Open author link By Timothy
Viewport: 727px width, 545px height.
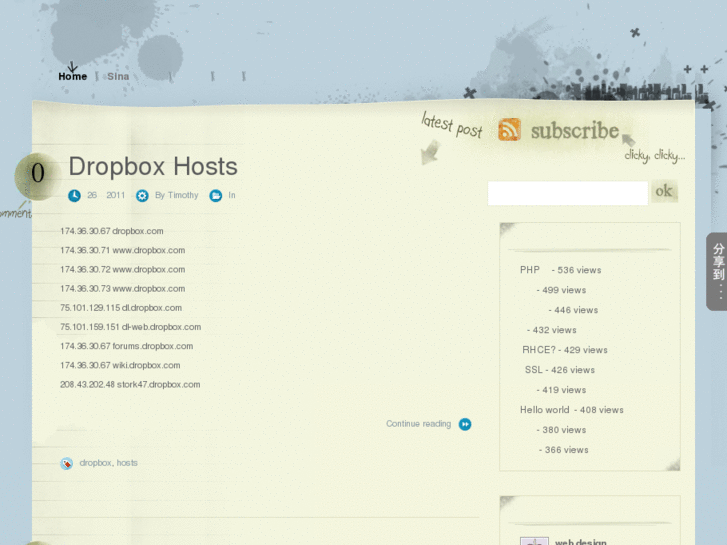click(x=177, y=195)
